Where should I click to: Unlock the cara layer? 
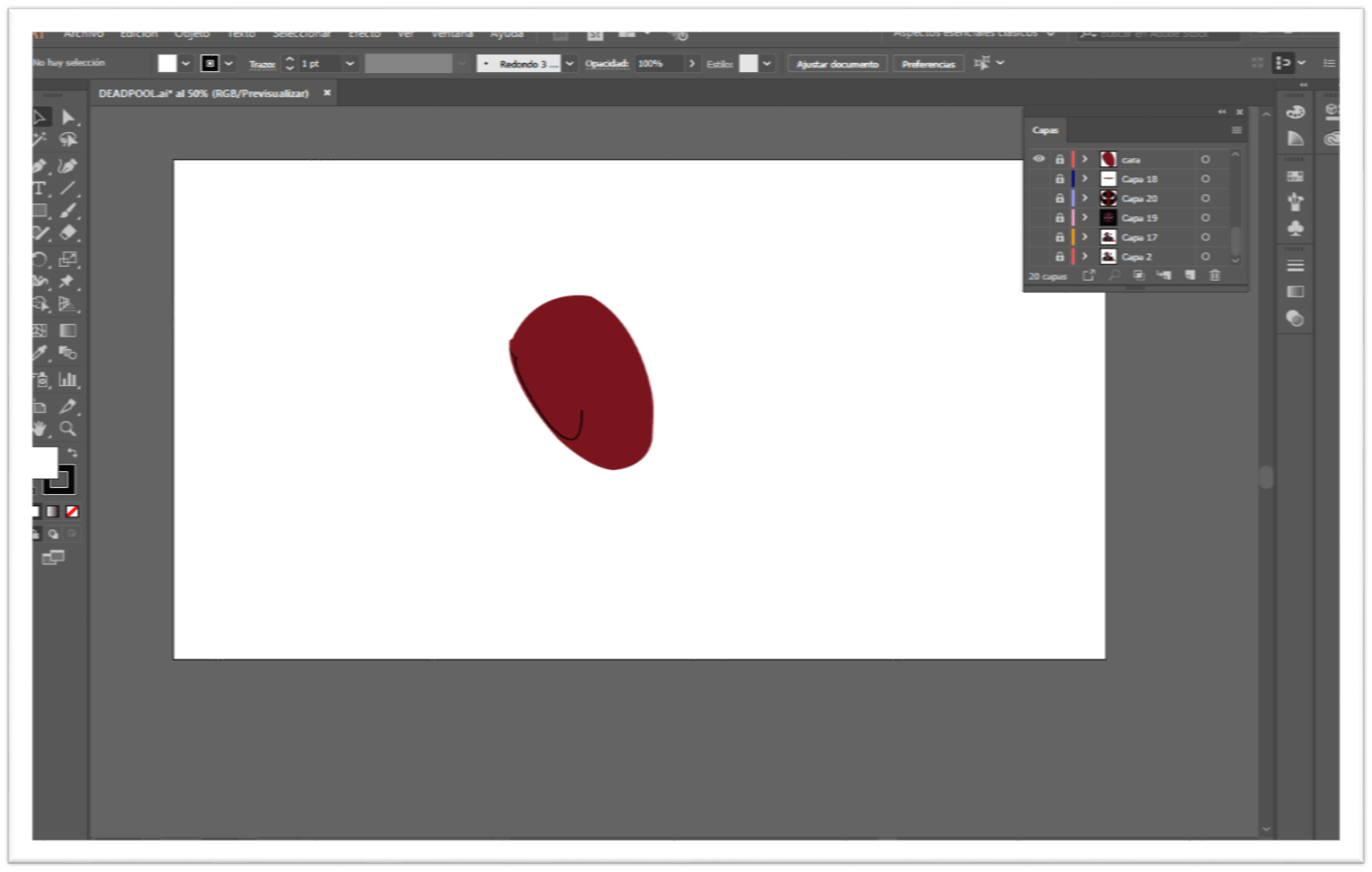1060,159
